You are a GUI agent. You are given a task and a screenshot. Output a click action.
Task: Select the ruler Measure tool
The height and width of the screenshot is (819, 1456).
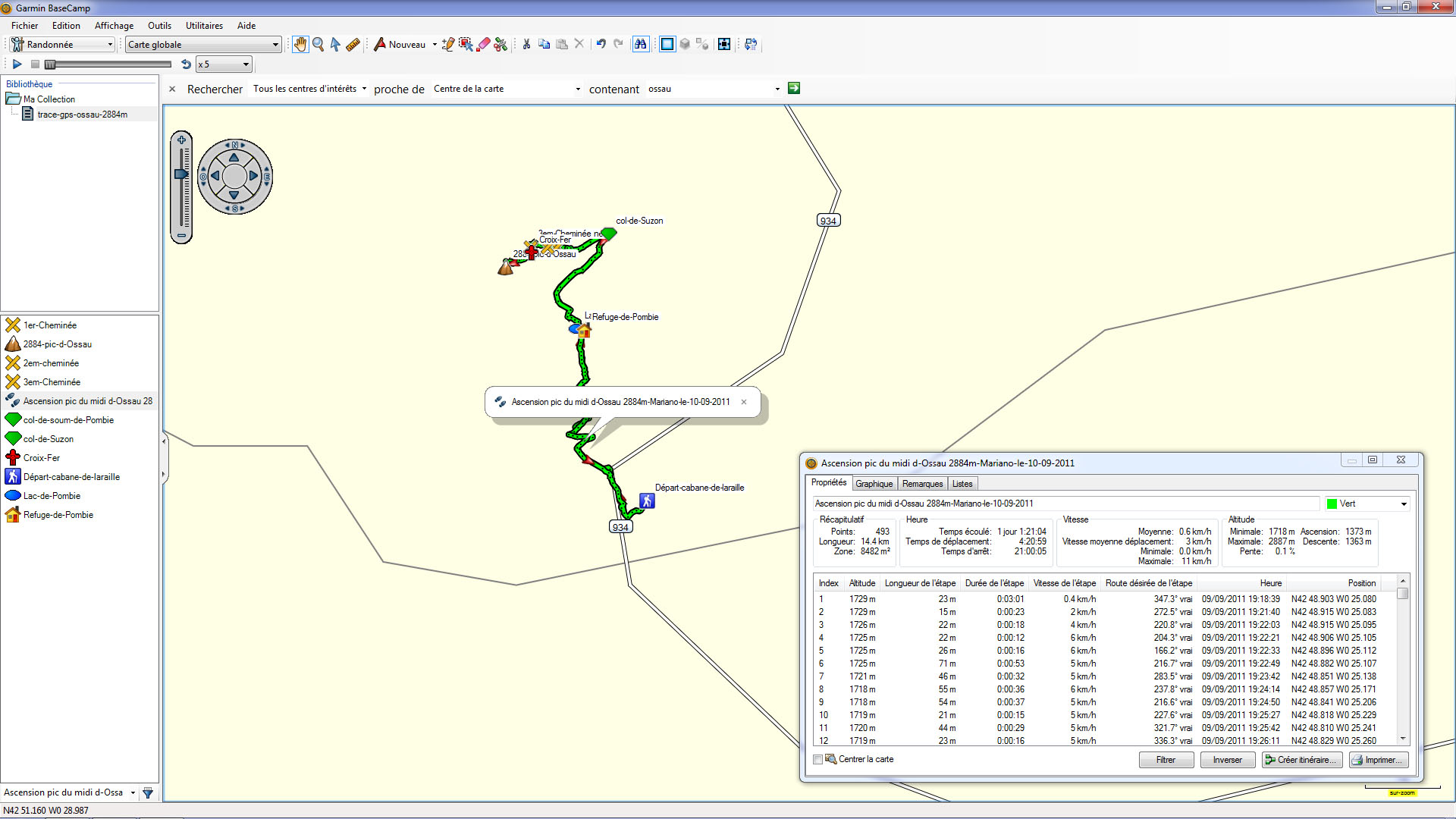point(353,45)
